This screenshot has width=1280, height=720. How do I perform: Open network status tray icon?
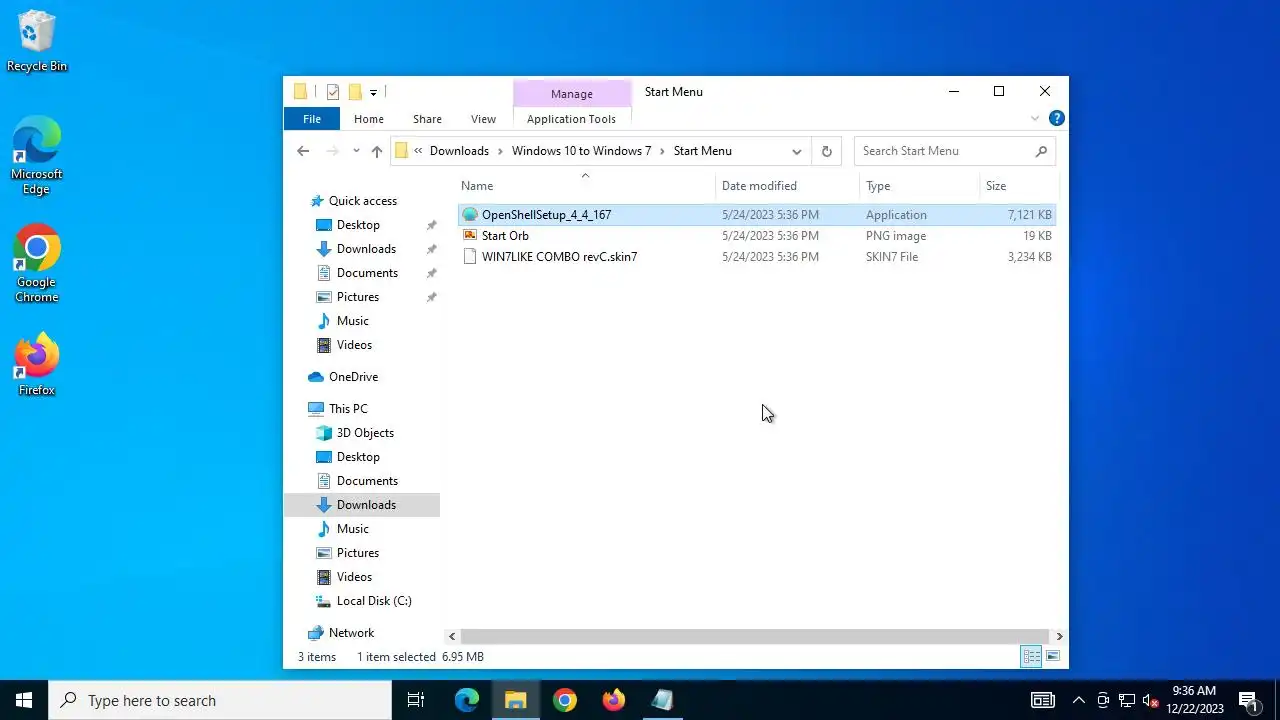coord(1127,700)
